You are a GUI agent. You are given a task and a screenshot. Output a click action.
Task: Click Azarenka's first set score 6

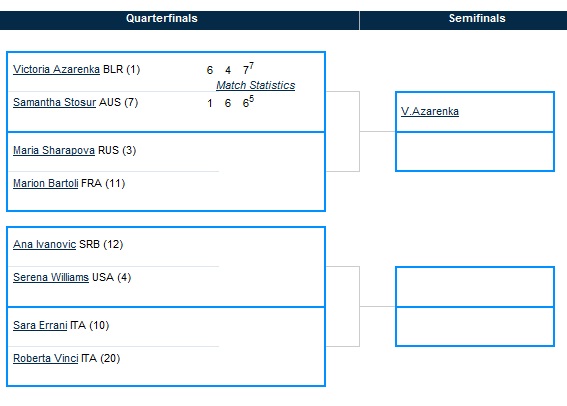click(x=210, y=70)
